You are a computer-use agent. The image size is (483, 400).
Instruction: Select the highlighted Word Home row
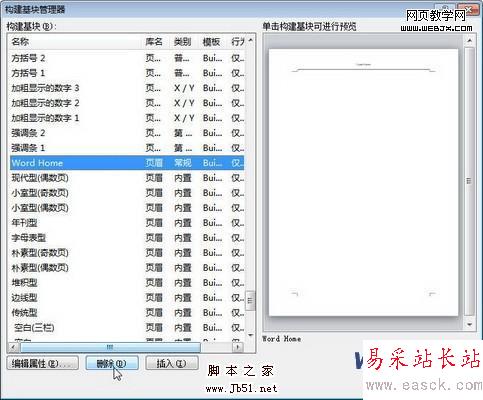(127, 163)
